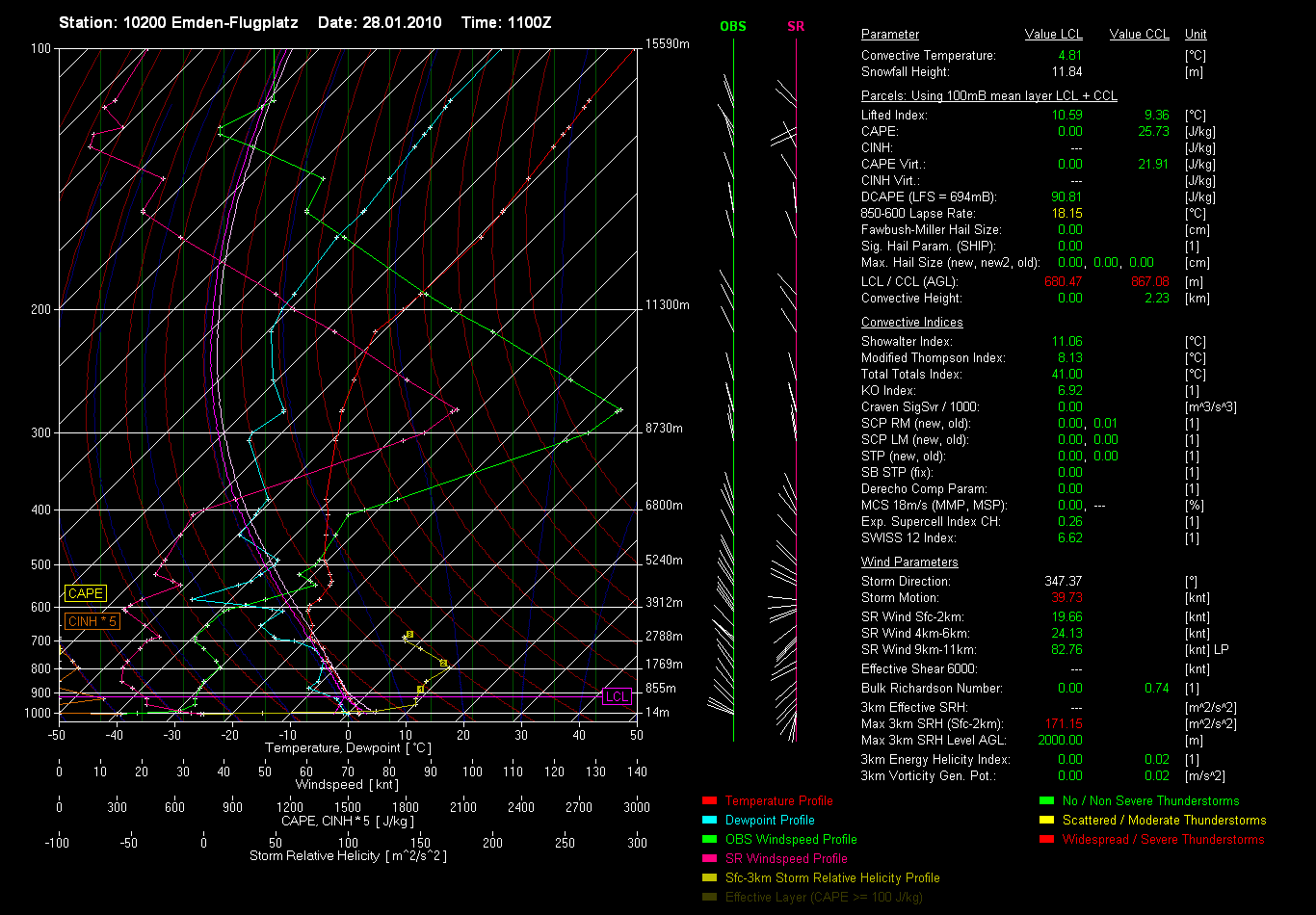Click the green OBS wind barb column header

(733, 26)
